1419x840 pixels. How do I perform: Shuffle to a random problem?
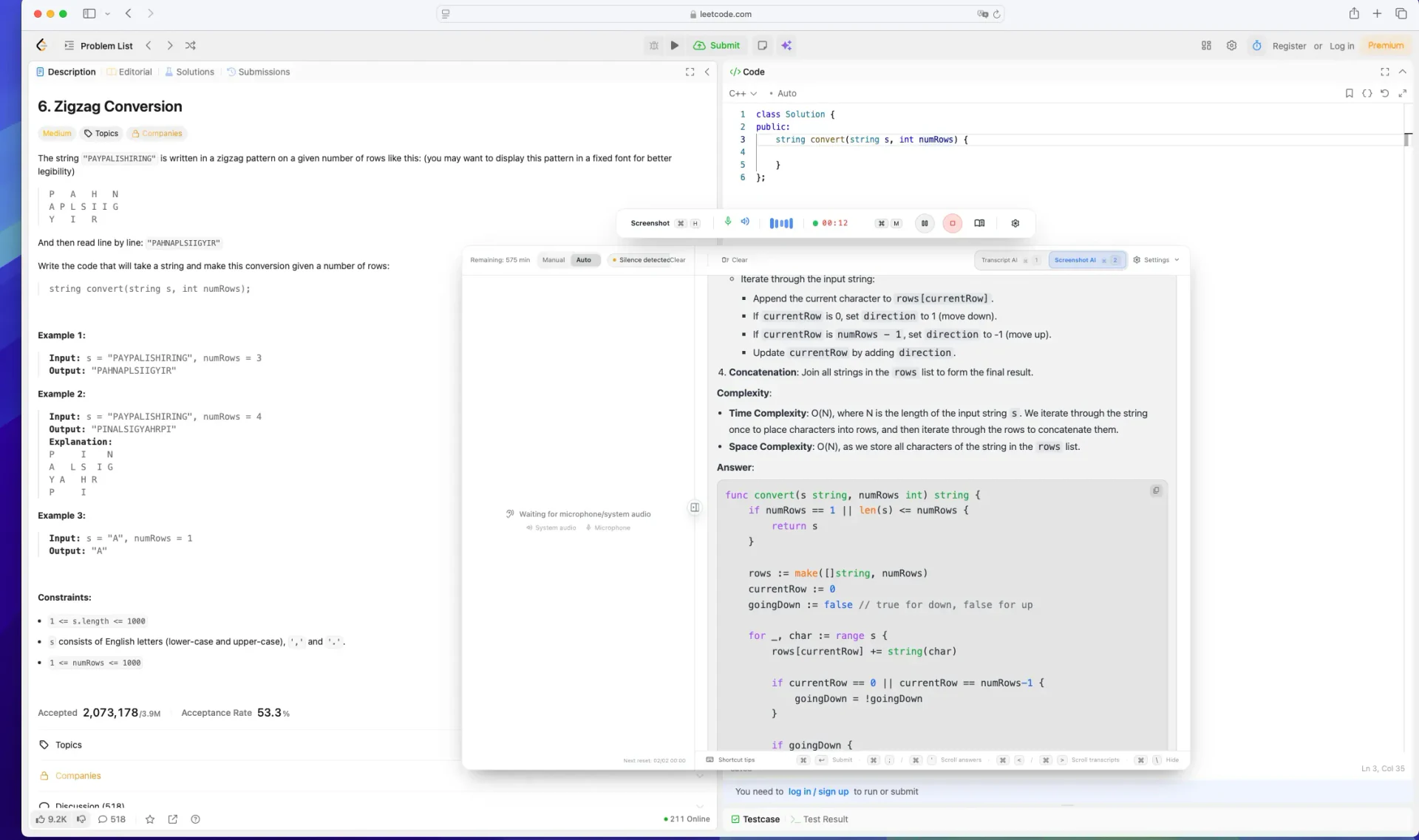tap(190, 45)
